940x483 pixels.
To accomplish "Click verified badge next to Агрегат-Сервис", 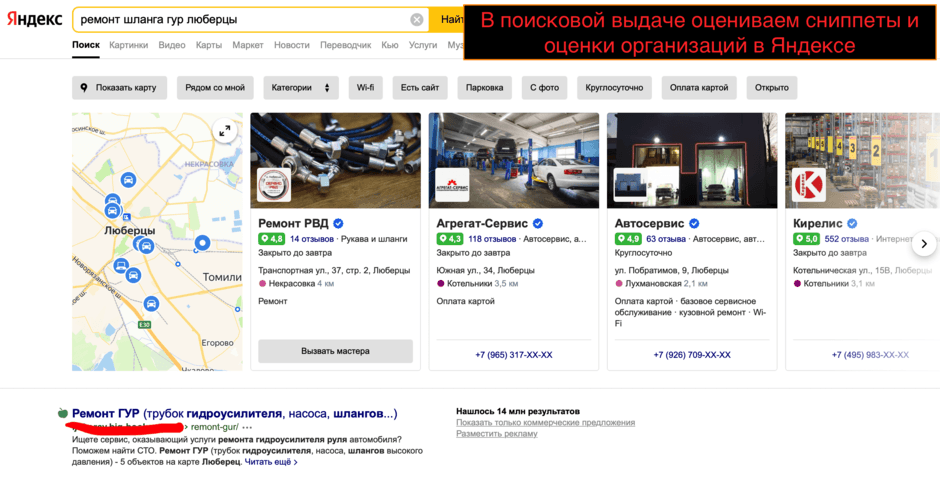I will click(x=538, y=224).
